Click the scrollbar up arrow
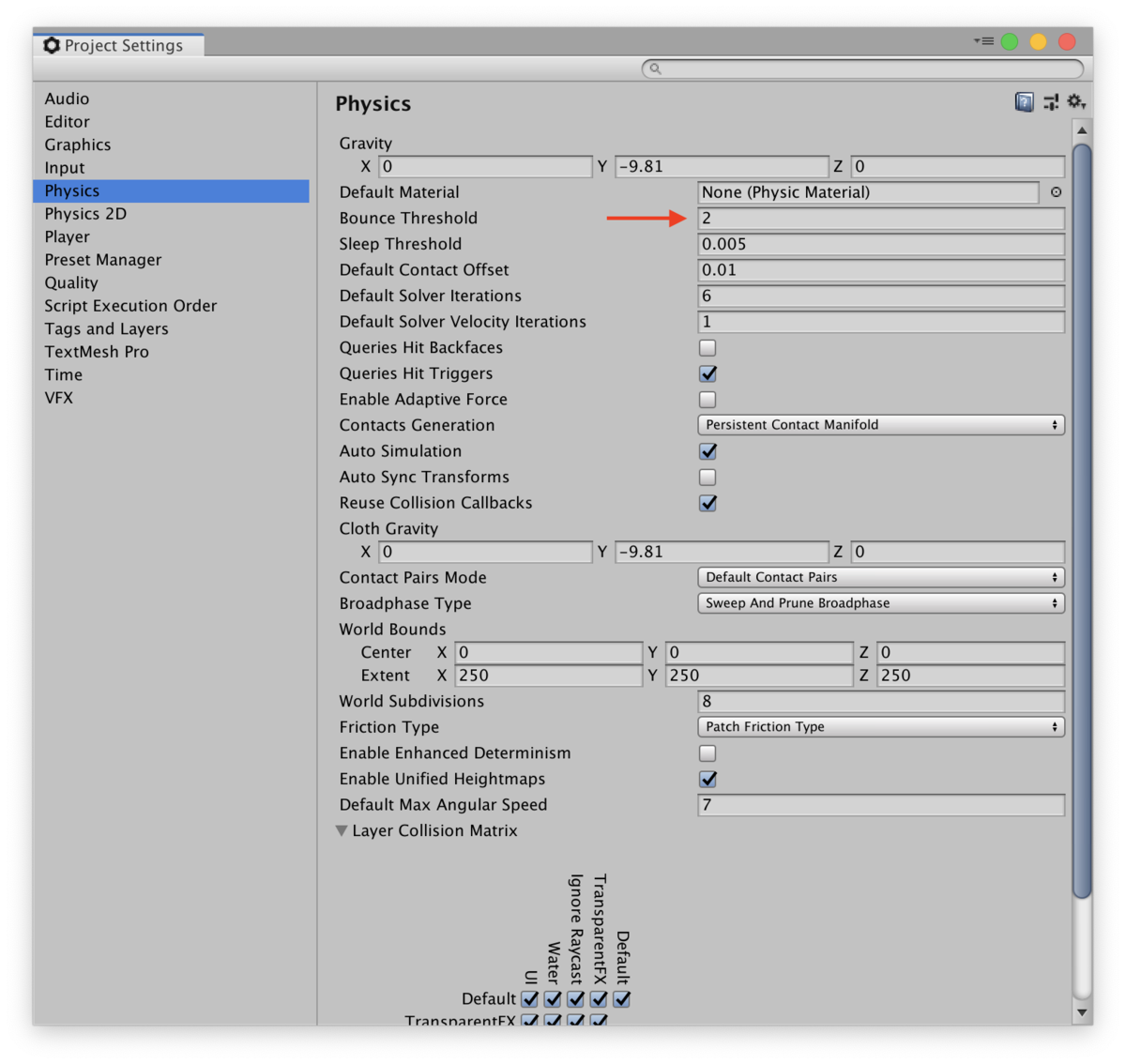 (1082, 130)
